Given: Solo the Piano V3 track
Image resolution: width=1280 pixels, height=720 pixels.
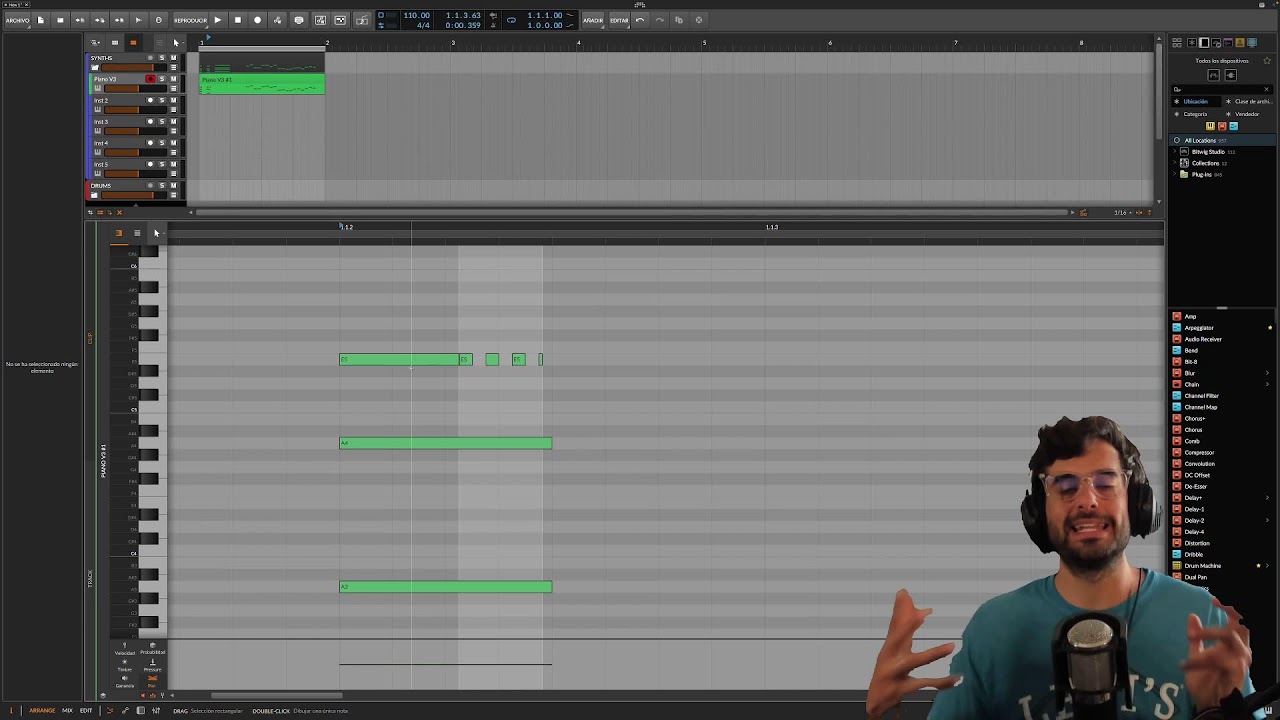Looking at the screenshot, I should [x=162, y=79].
